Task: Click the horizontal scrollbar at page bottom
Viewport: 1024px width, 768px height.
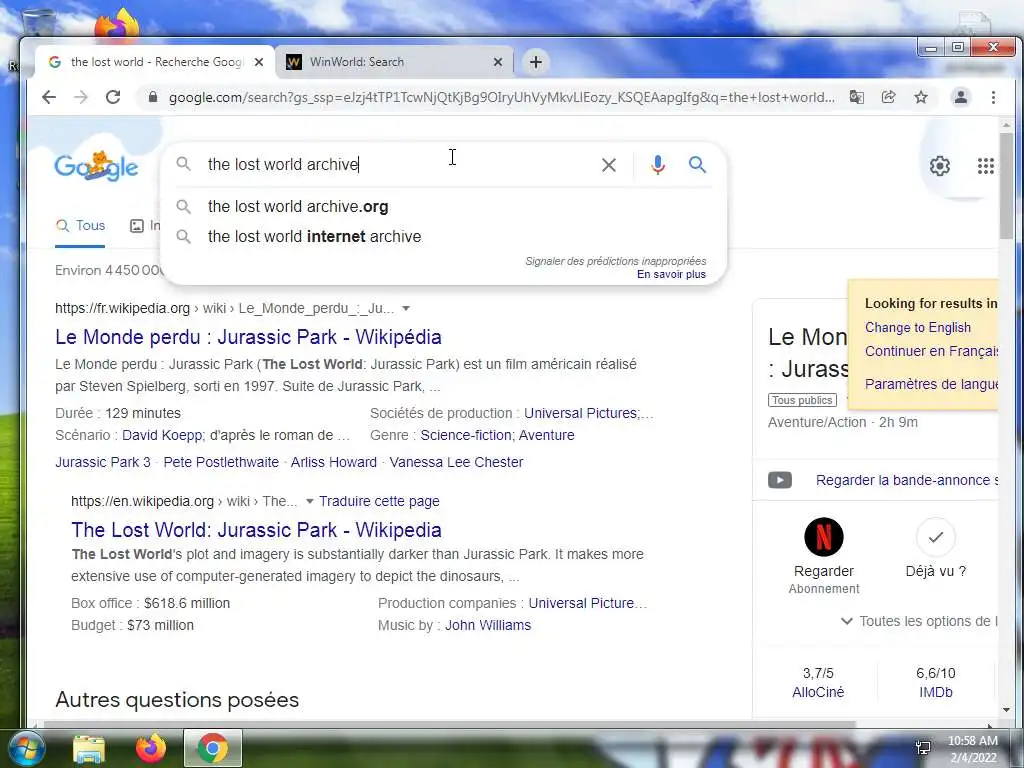Action: pyautogui.click(x=451, y=724)
